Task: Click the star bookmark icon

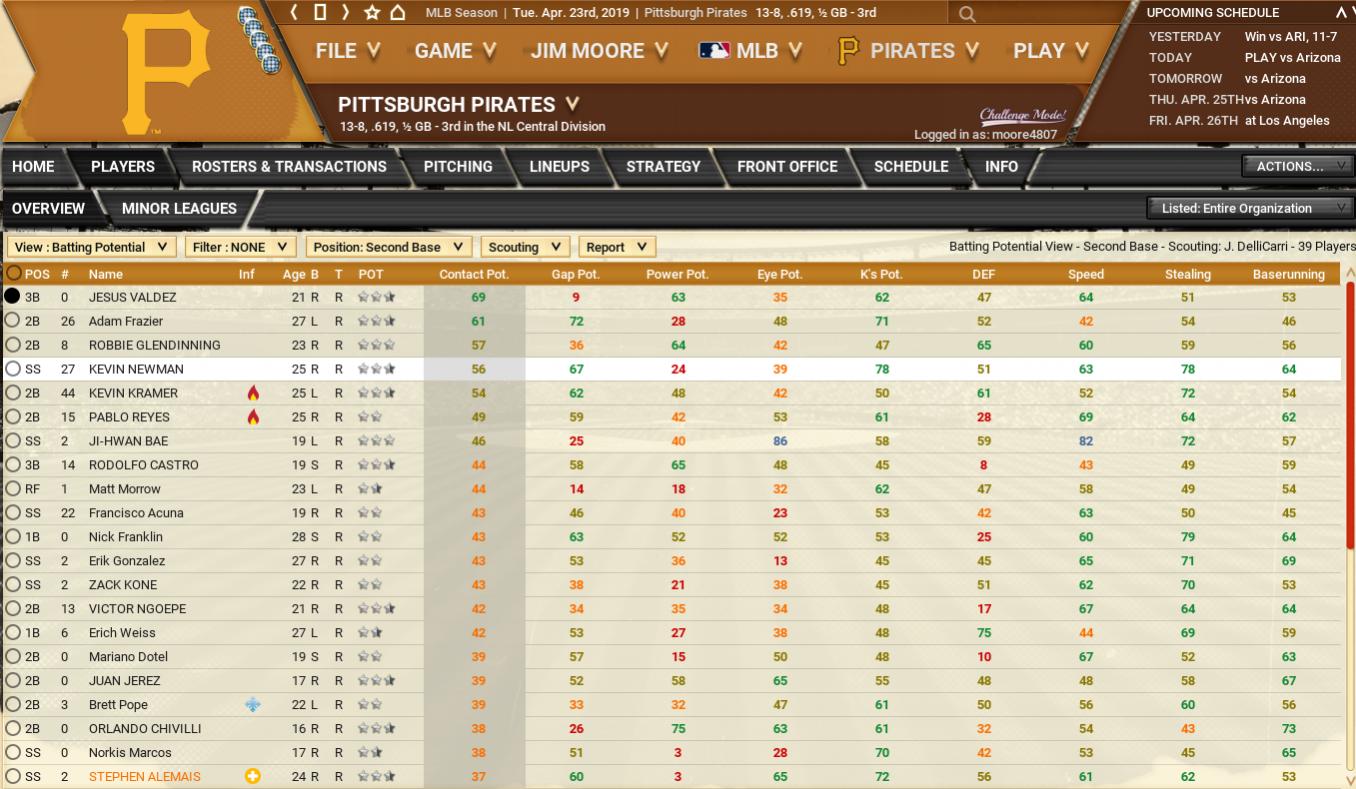Action: [x=372, y=12]
